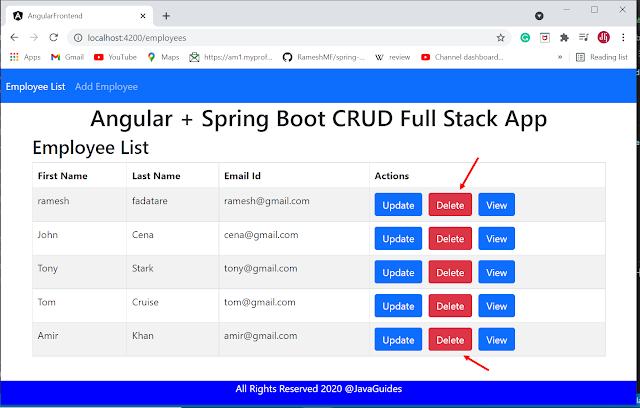
Task: View site information icon in address bar
Action: point(78,38)
